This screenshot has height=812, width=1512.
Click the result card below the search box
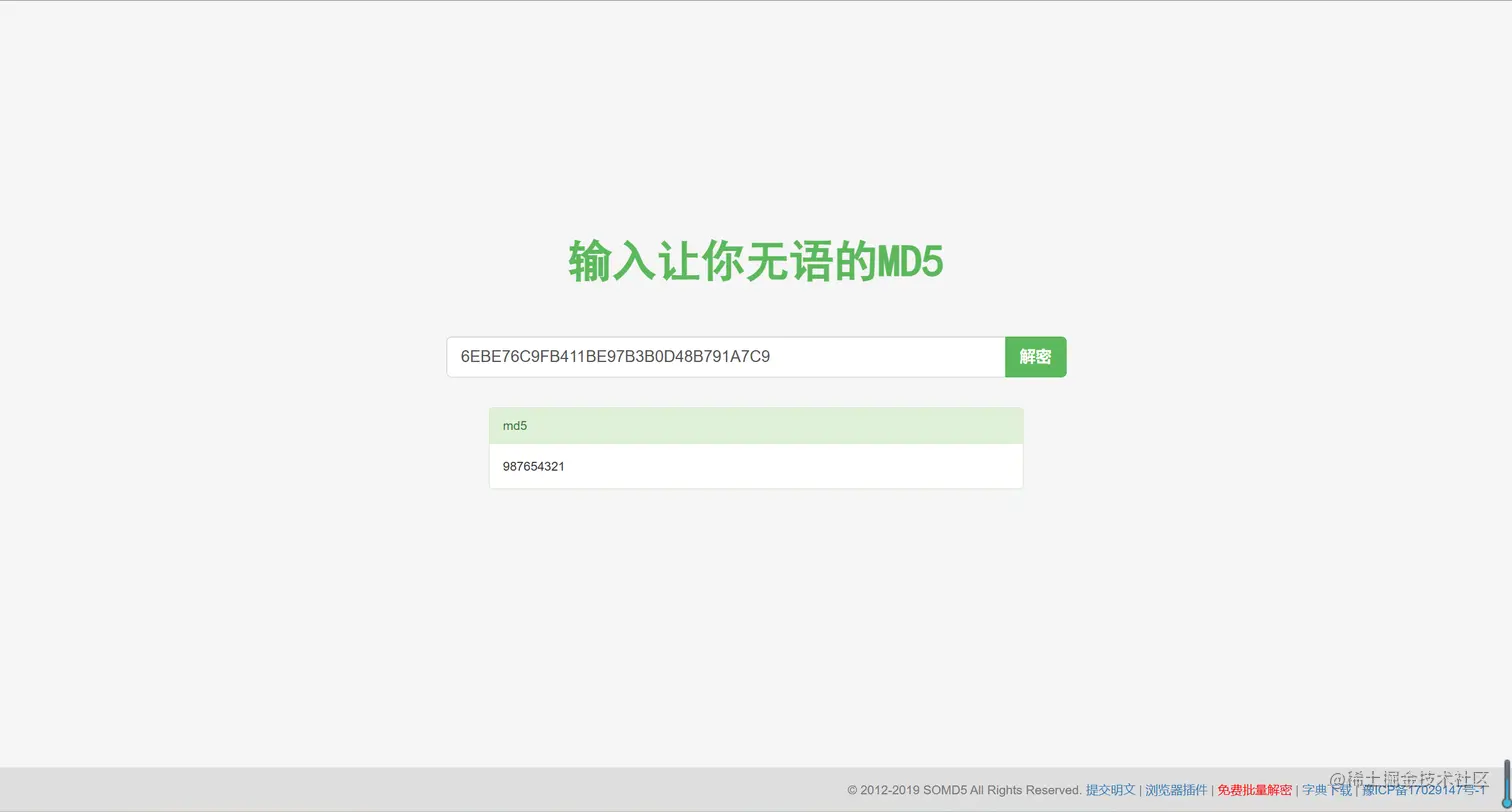click(755, 448)
